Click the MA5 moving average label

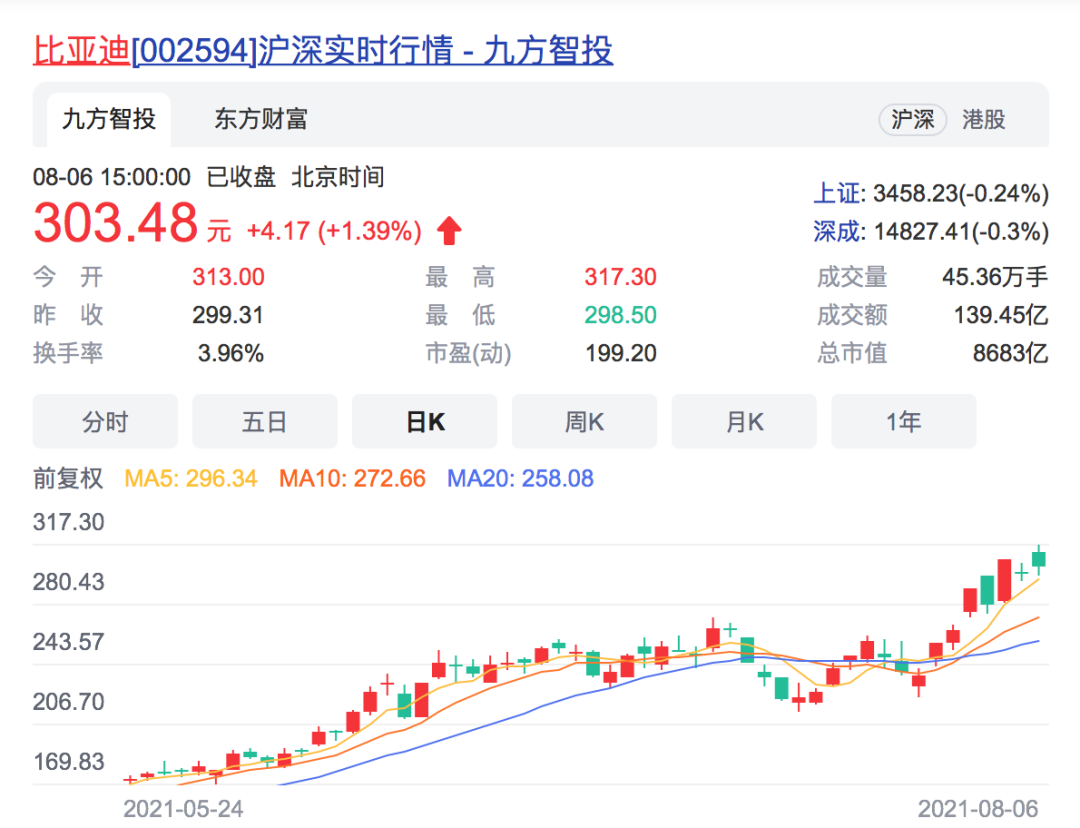pos(190,479)
